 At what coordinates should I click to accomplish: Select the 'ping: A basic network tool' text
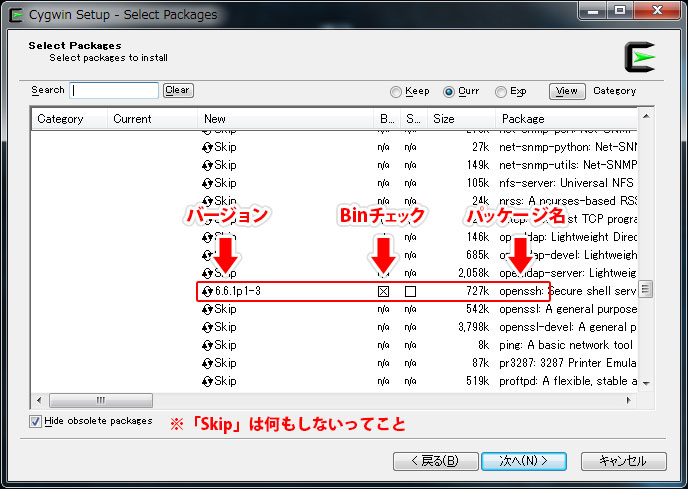[x=566, y=345]
